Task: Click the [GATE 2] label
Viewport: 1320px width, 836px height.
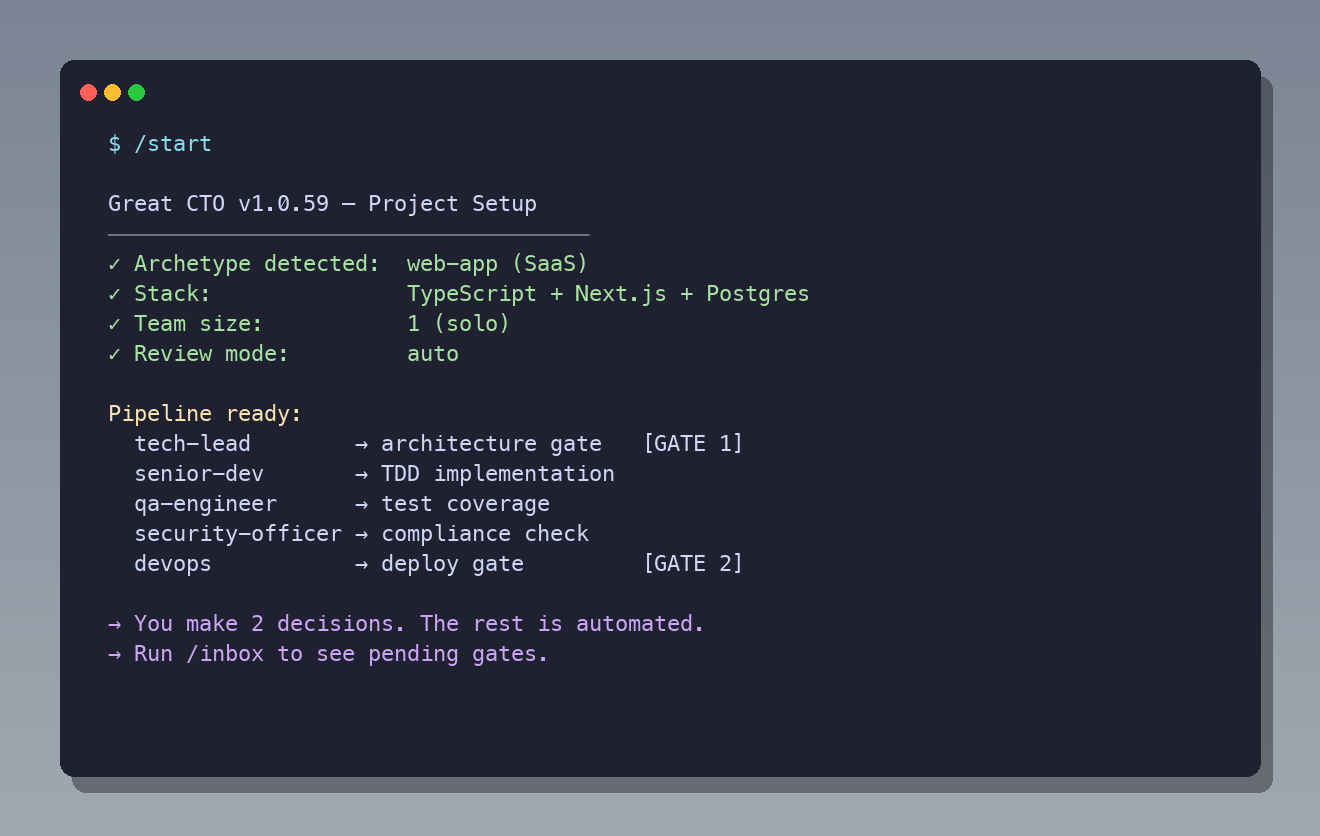Action: (693, 564)
